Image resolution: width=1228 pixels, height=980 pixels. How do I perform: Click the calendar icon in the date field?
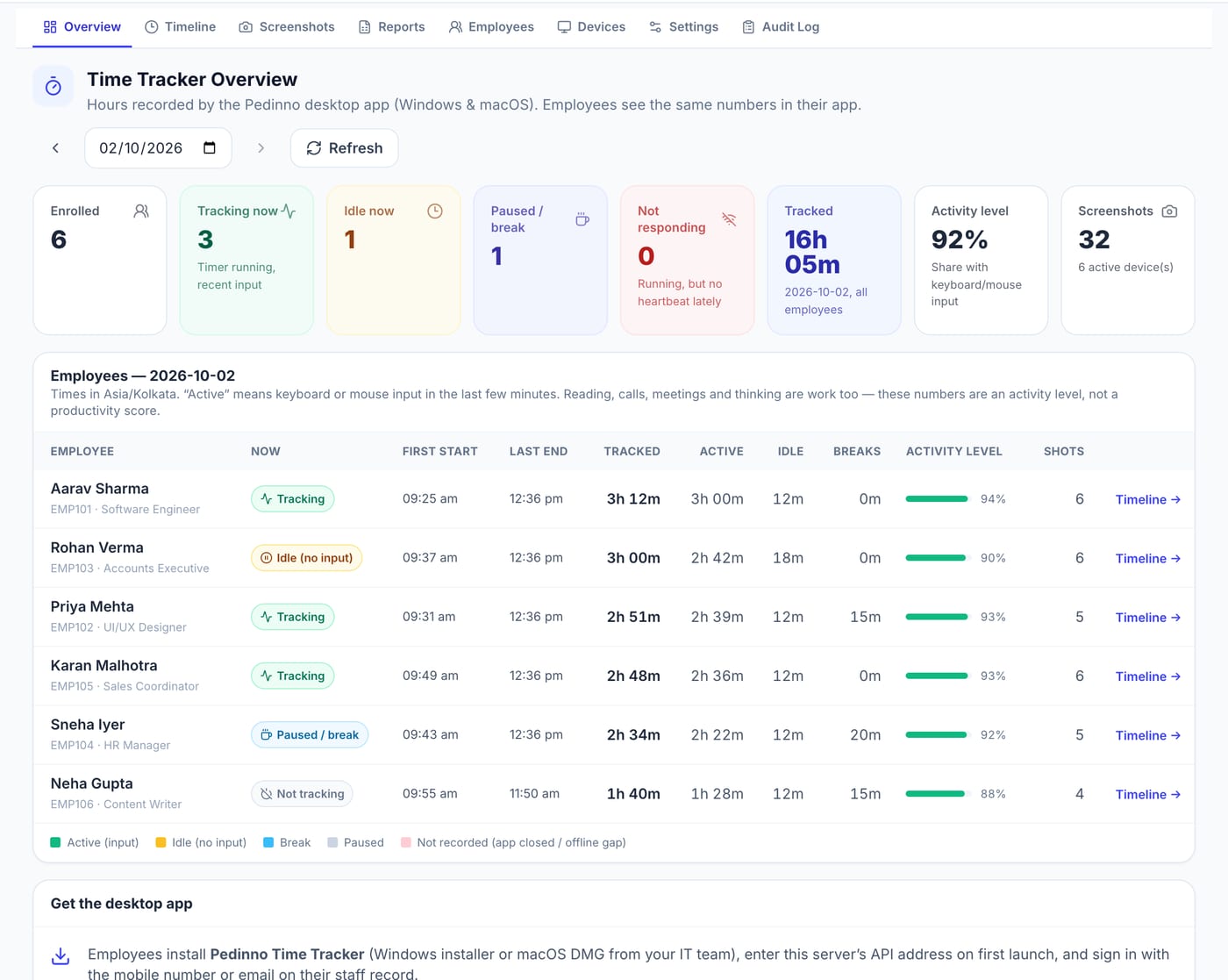tap(210, 147)
